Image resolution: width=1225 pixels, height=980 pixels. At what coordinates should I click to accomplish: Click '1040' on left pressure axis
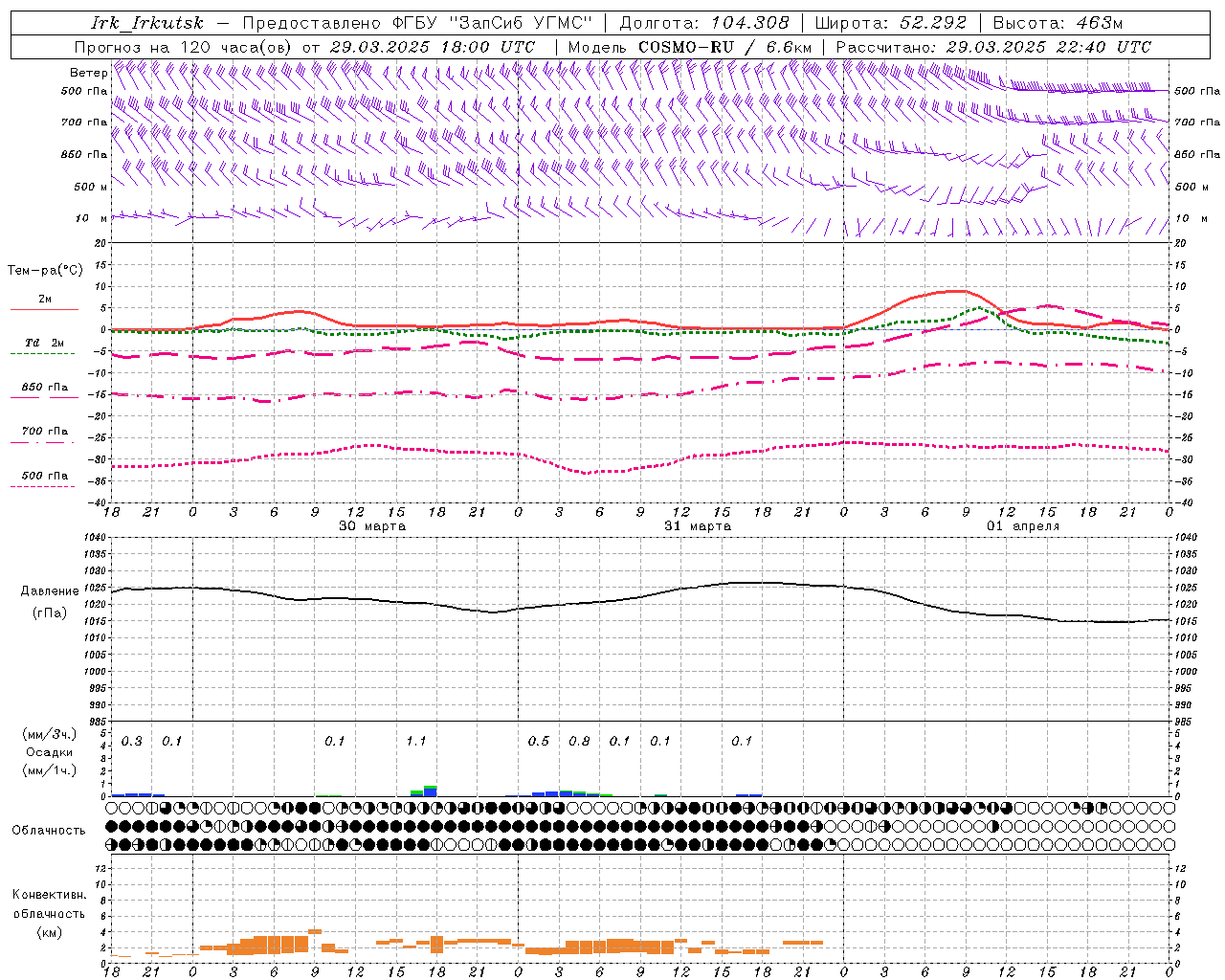[x=95, y=537]
